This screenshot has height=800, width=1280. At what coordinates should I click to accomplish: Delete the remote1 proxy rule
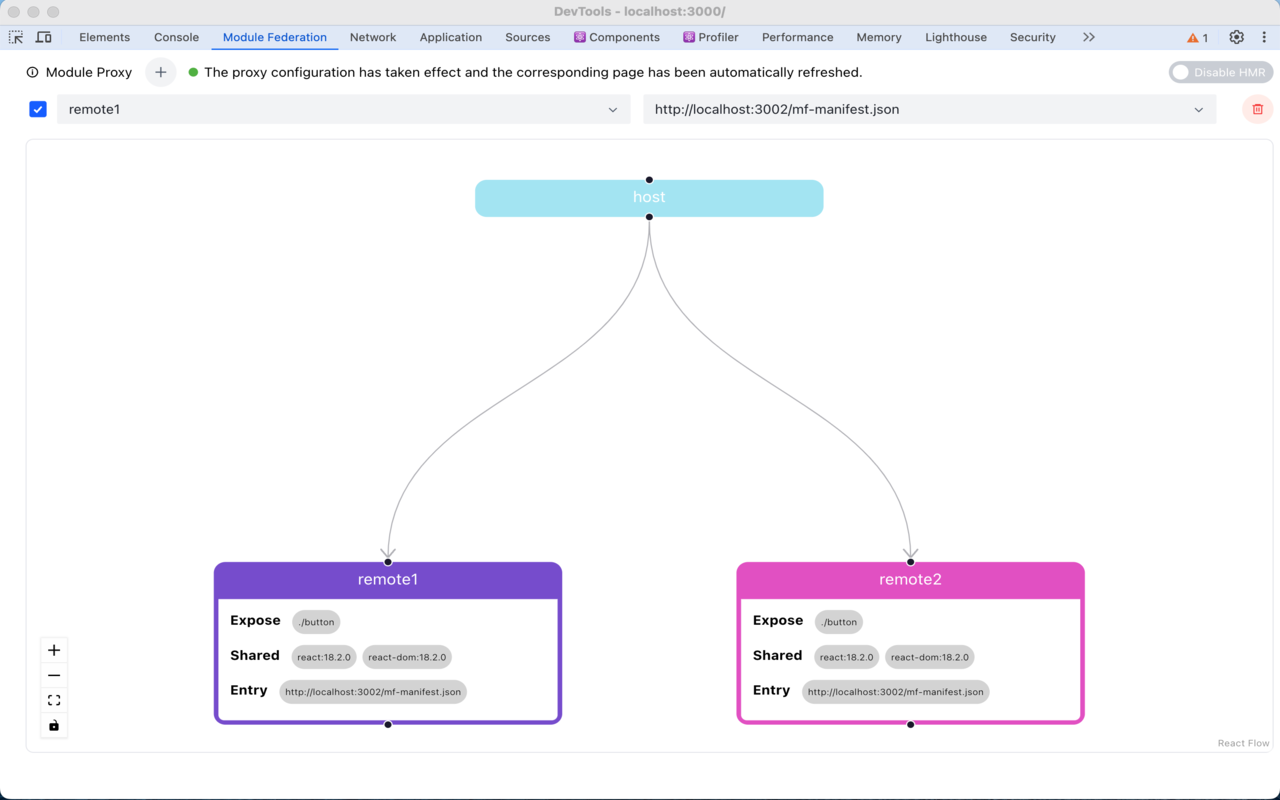1257,109
